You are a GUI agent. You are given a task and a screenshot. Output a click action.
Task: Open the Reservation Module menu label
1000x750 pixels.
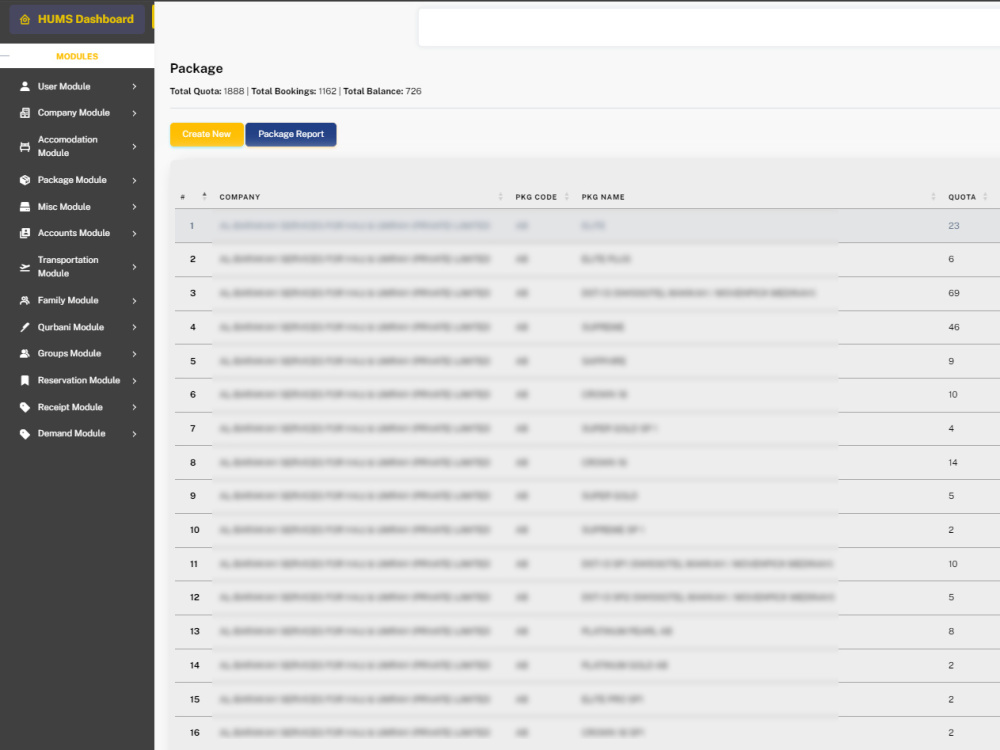(x=78, y=380)
